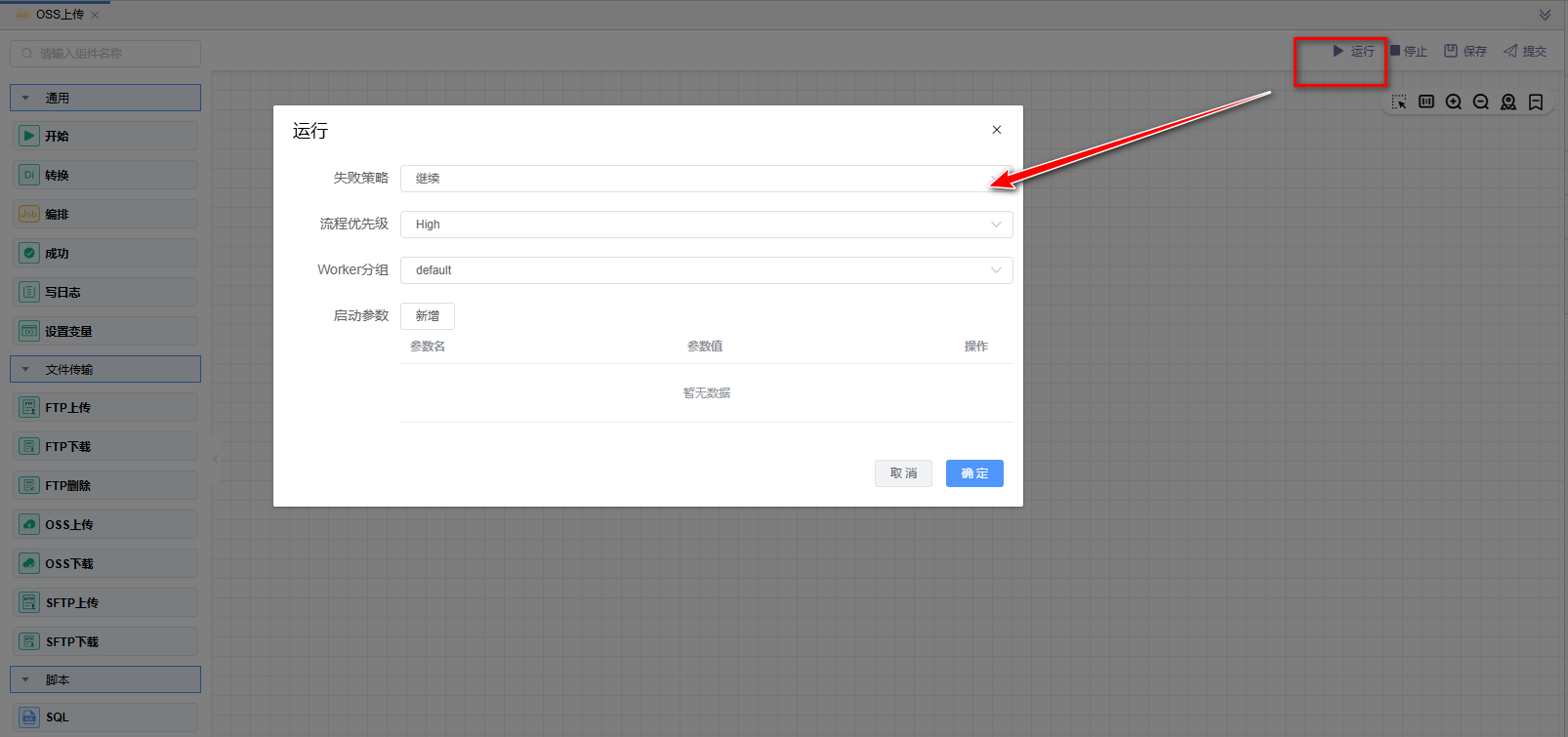Screen dimensions: 1568x737
Task: Switch to the OSS上传 tab
Action: 59,15
